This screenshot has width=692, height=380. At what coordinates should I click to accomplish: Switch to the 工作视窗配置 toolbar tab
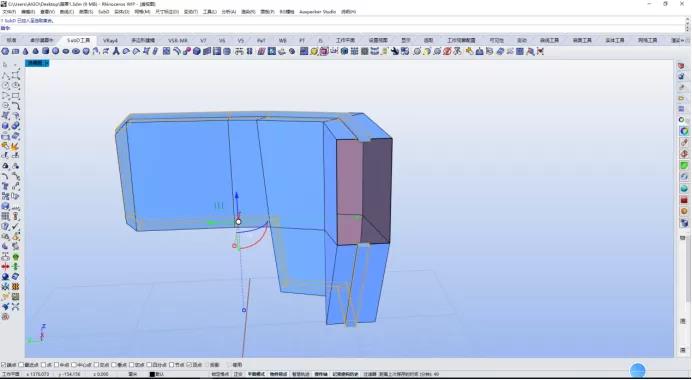tap(461, 40)
